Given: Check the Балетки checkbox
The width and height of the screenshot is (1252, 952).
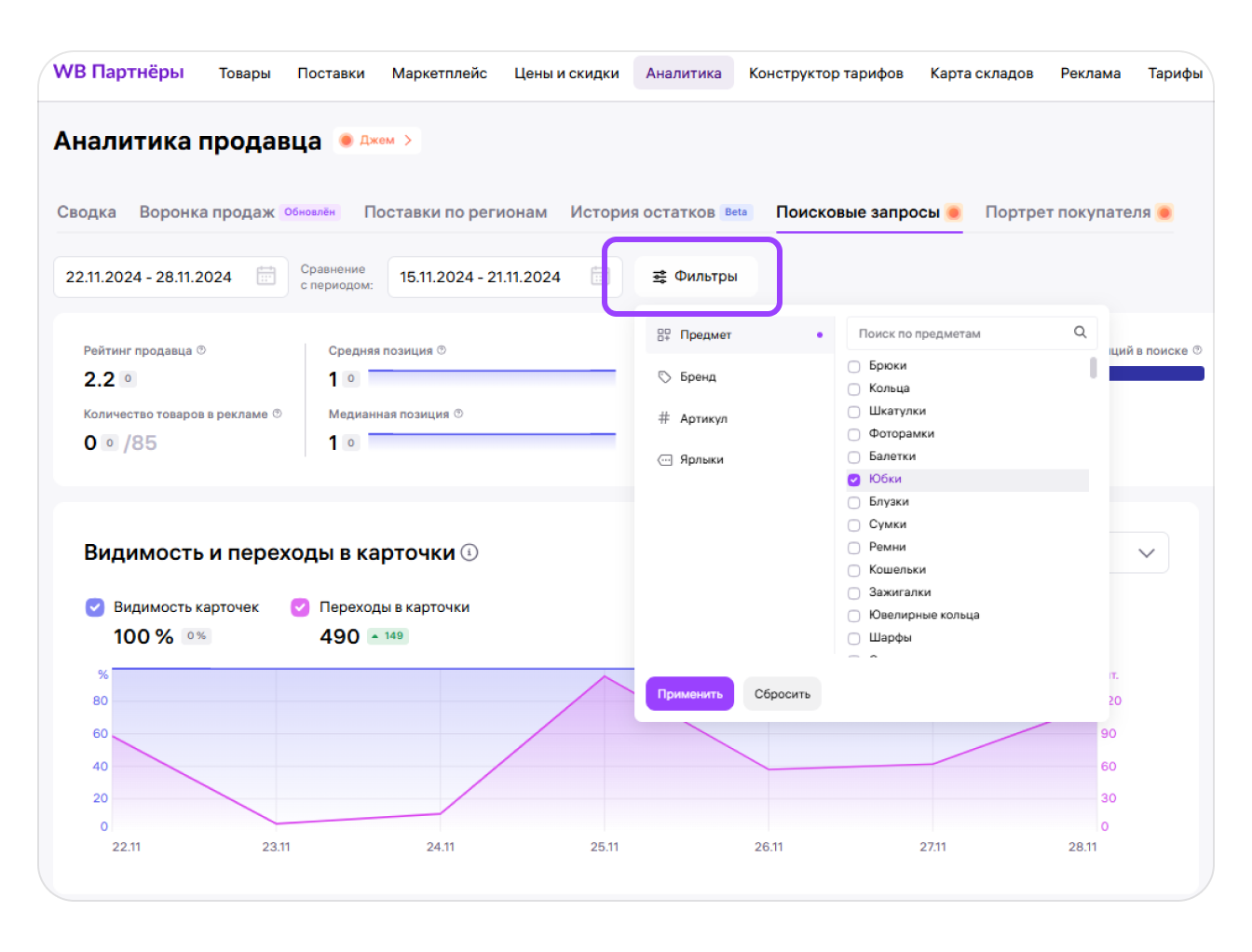Looking at the screenshot, I should click(853, 456).
